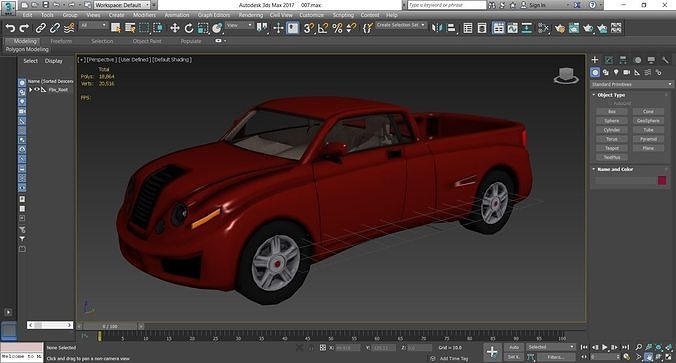
Task: Open the Modifiers menu
Action: click(144, 15)
